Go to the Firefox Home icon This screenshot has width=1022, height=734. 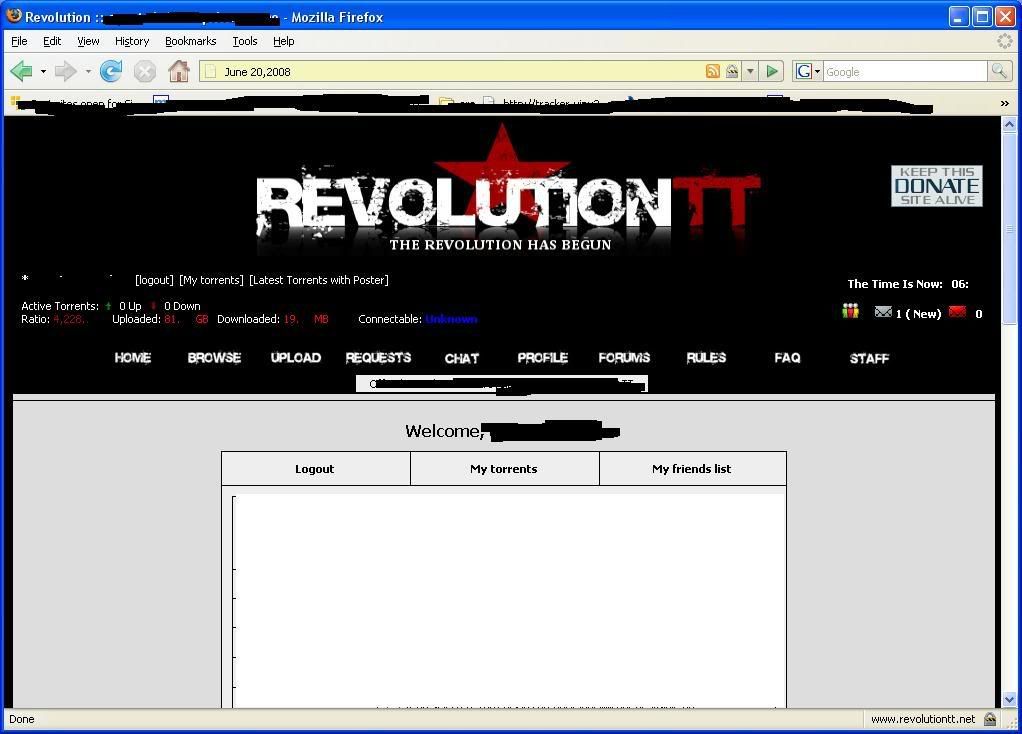(x=179, y=71)
